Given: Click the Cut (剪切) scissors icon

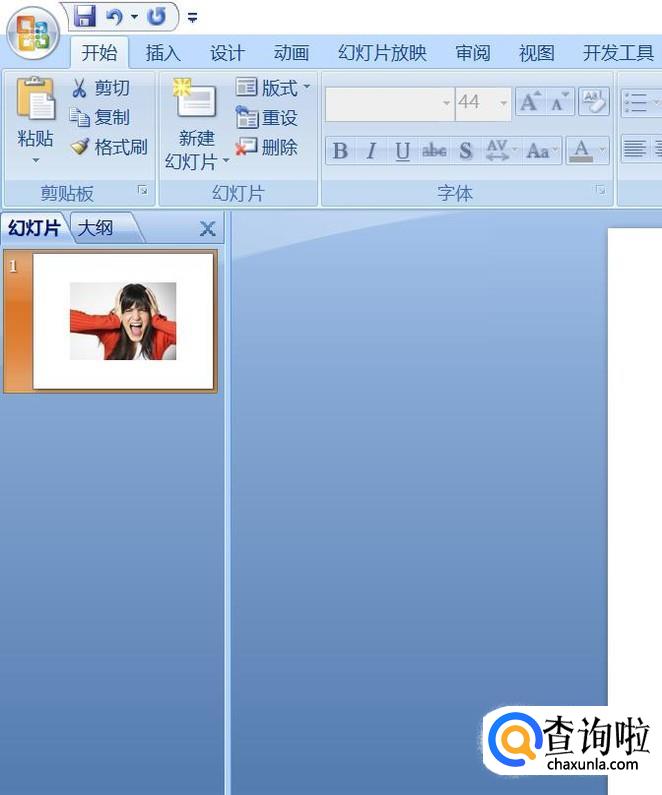Looking at the screenshot, I should (x=80, y=89).
